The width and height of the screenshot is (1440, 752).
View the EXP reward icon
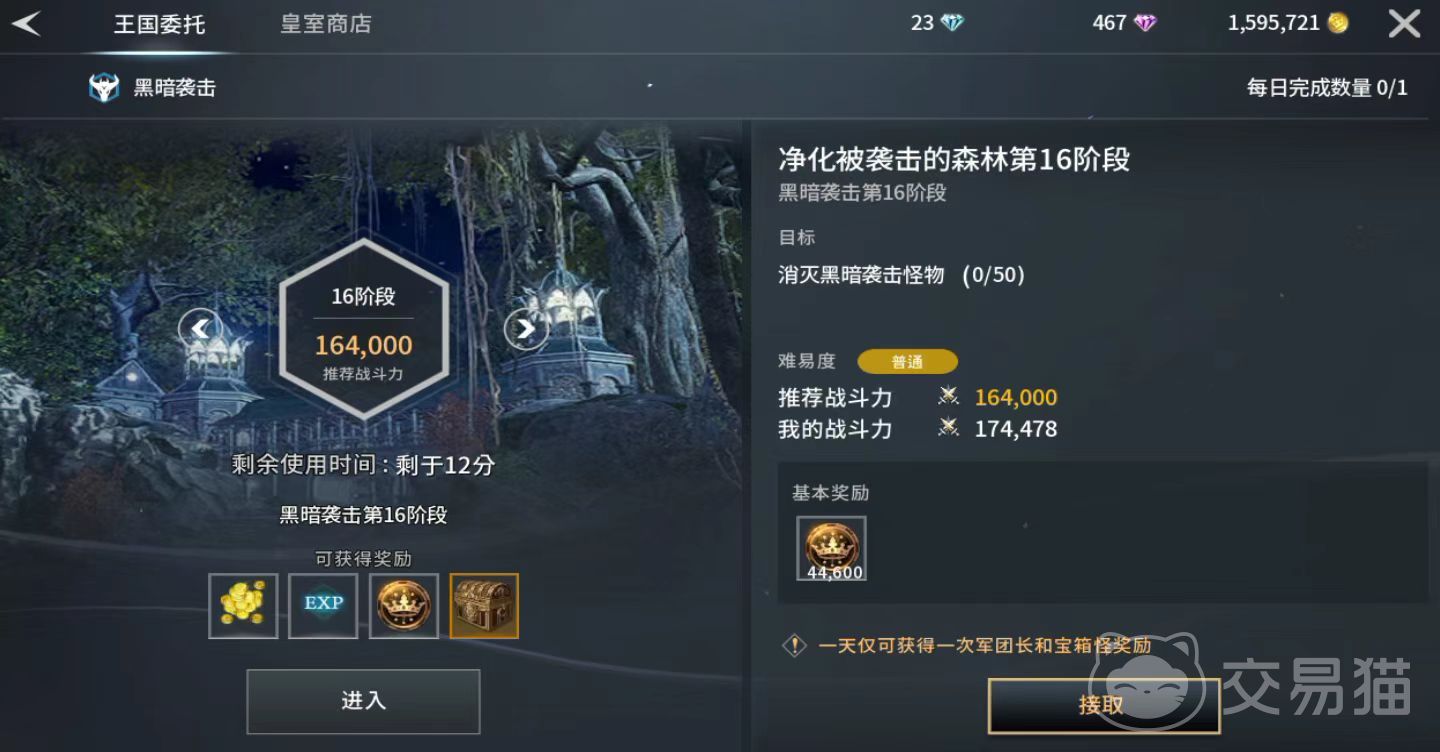[323, 606]
